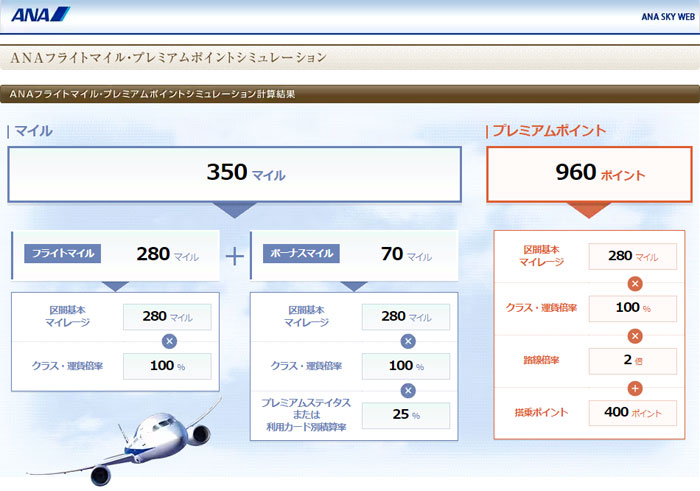Click the page title ANAフライトマイル・プレミアムポイントシミュレーション
The image size is (700, 491).
[x=168, y=58]
